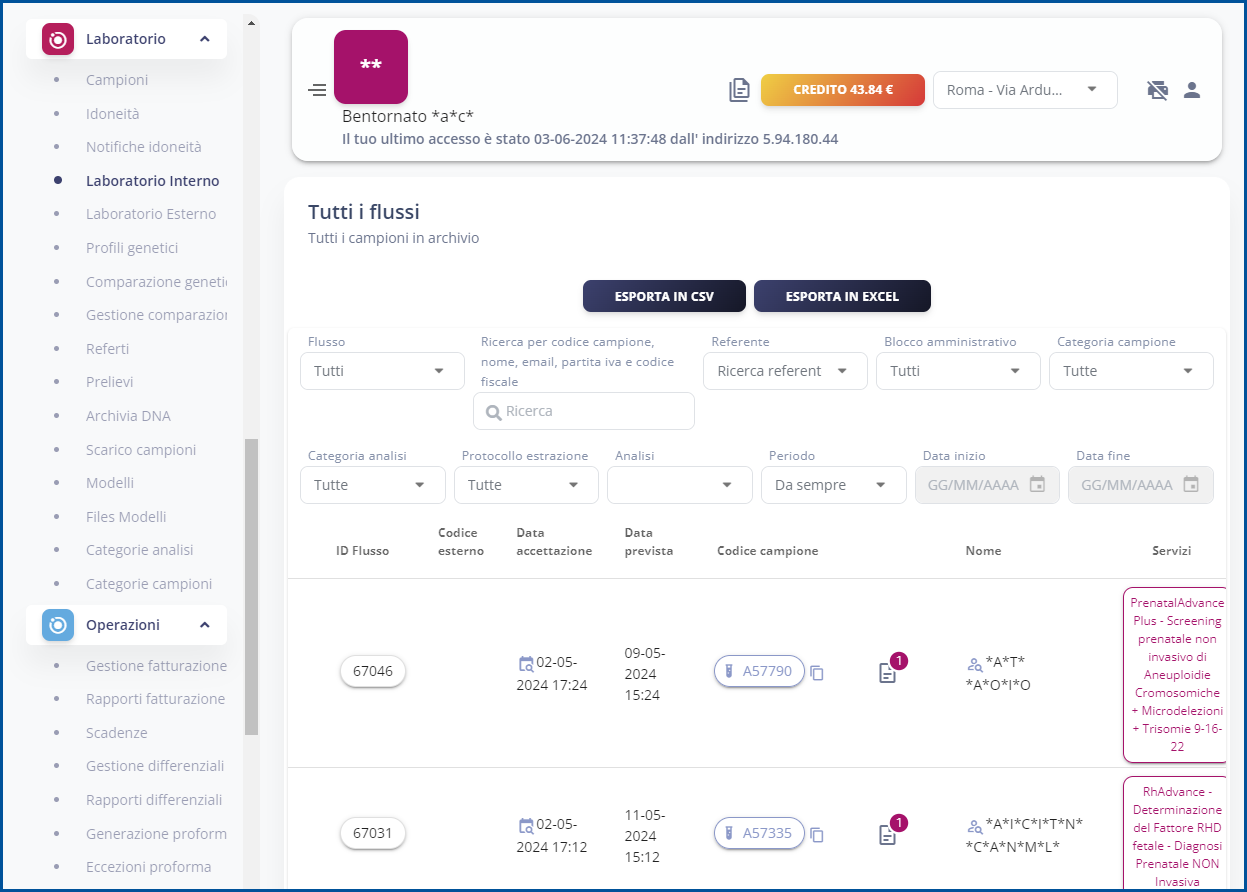The image size is (1247, 892).
Task: Open the documents icon next to credit
Action: click(739, 90)
